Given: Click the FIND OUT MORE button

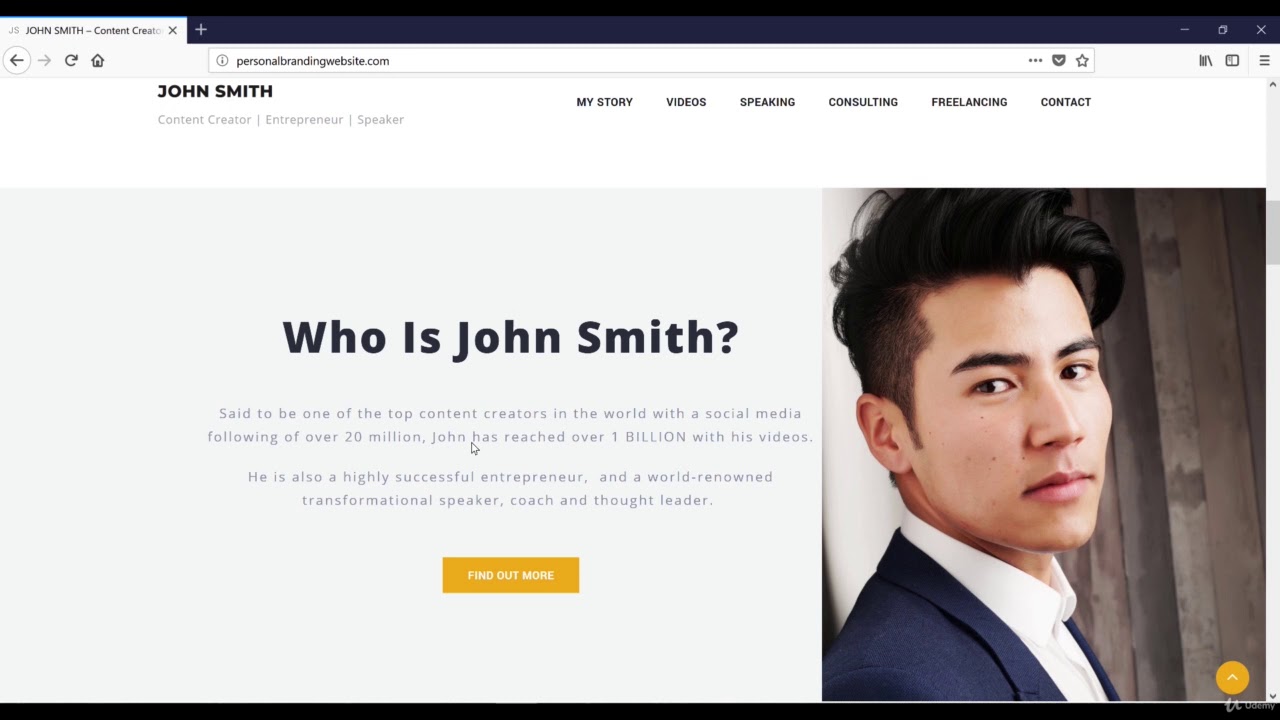Looking at the screenshot, I should point(511,575).
